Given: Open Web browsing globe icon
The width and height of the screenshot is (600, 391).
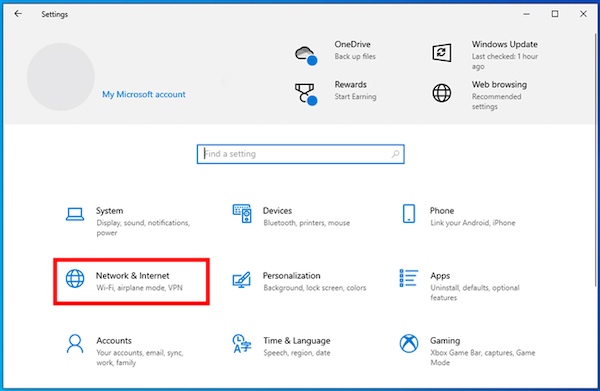Looking at the screenshot, I should [442, 93].
